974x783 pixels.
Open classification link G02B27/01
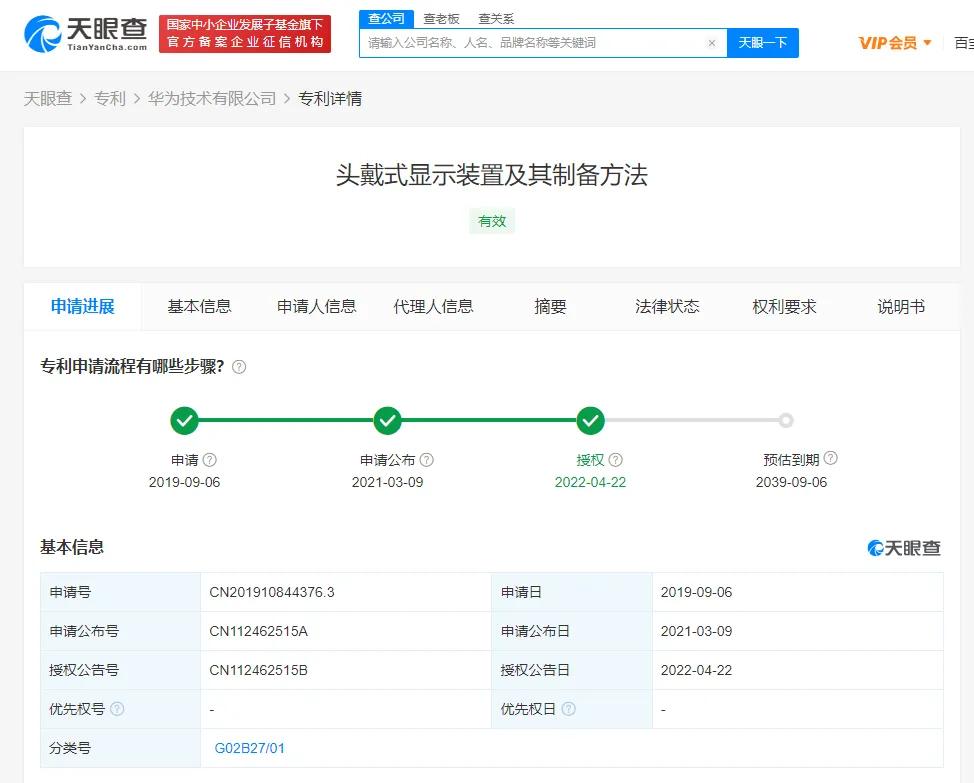click(x=250, y=748)
